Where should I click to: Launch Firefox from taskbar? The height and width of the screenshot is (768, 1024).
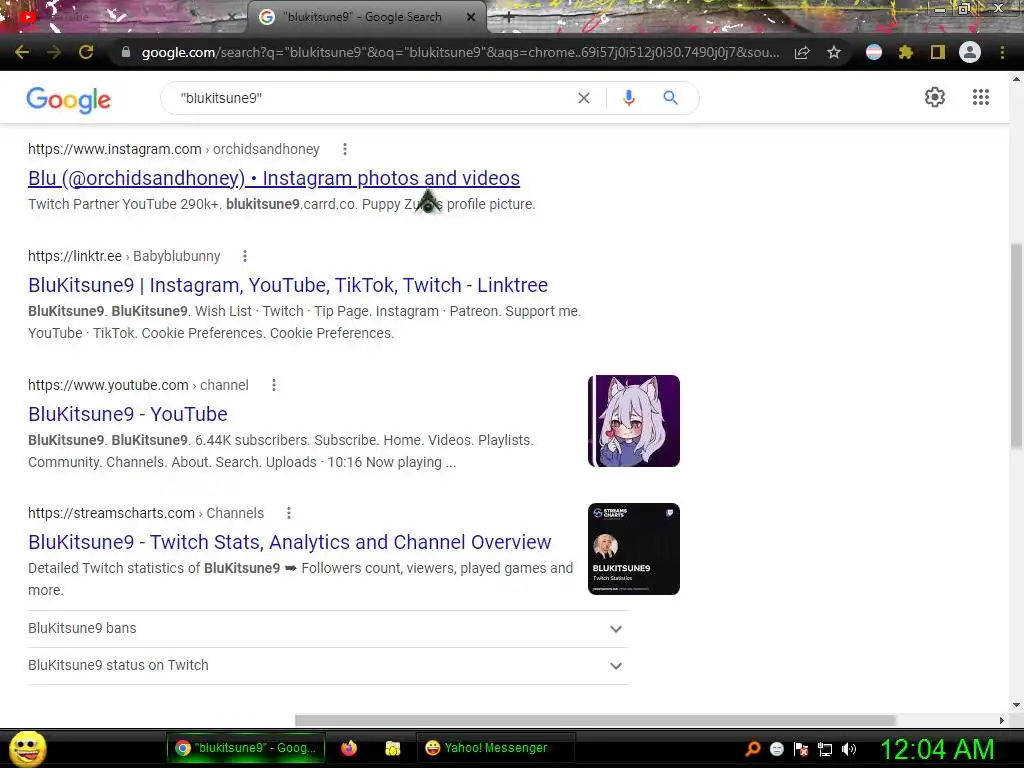[349, 748]
